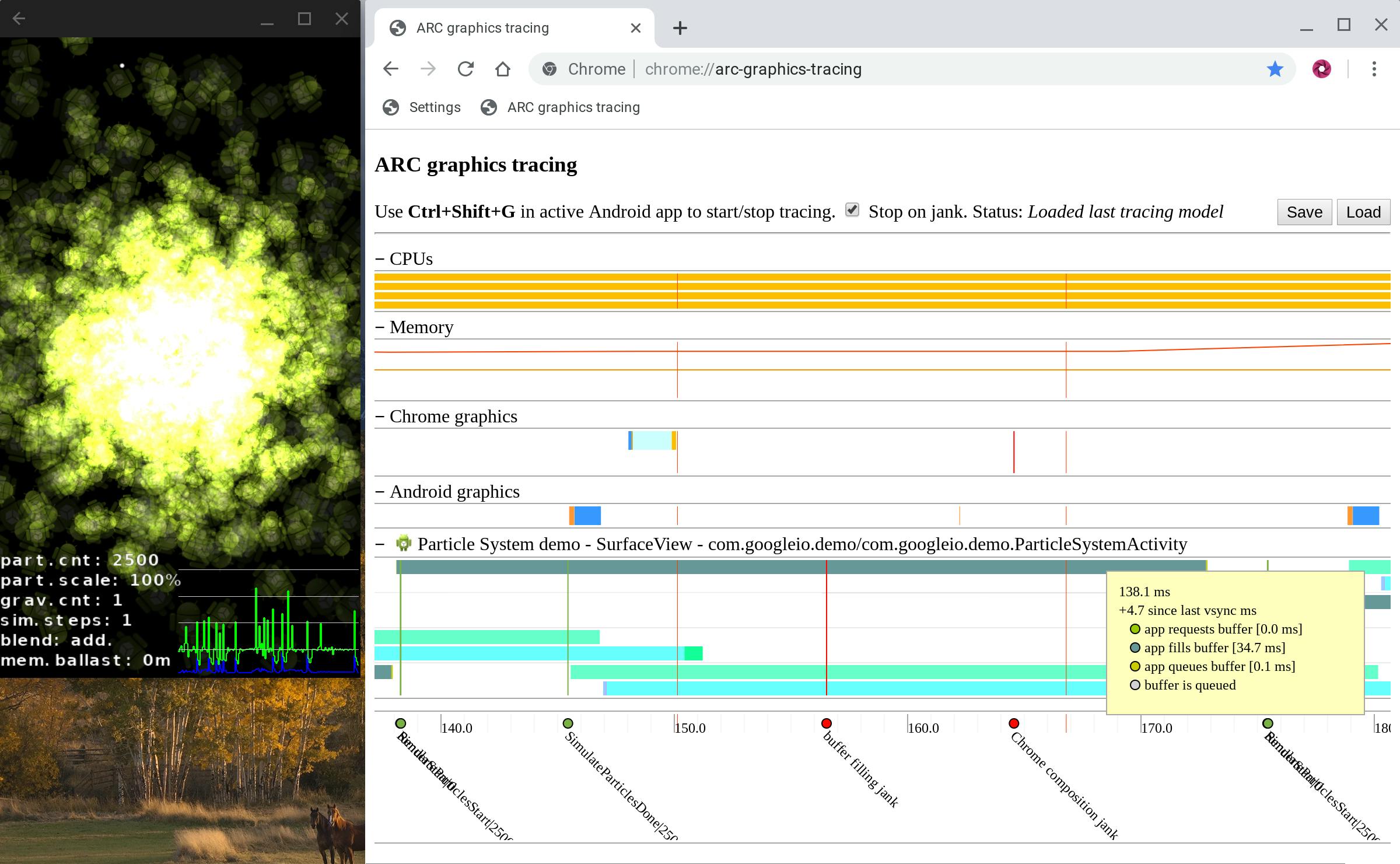
Task: Toggle the Stop on jank checkbox
Action: 852,210
